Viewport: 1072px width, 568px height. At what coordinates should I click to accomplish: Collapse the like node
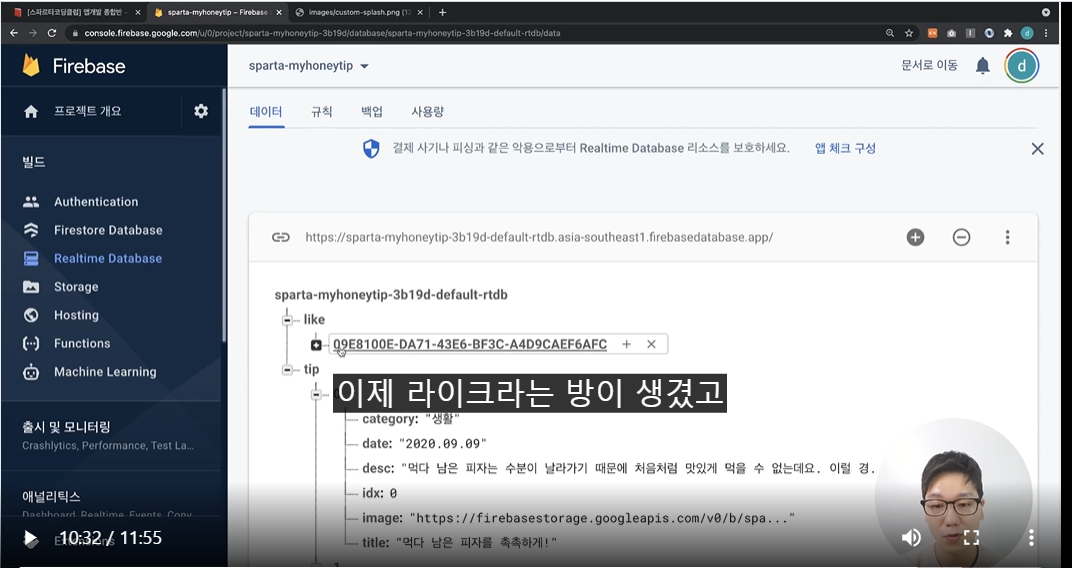pos(287,320)
